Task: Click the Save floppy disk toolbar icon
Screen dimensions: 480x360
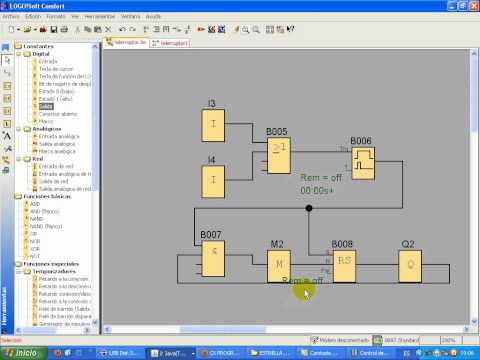Action: click(53, 30)
